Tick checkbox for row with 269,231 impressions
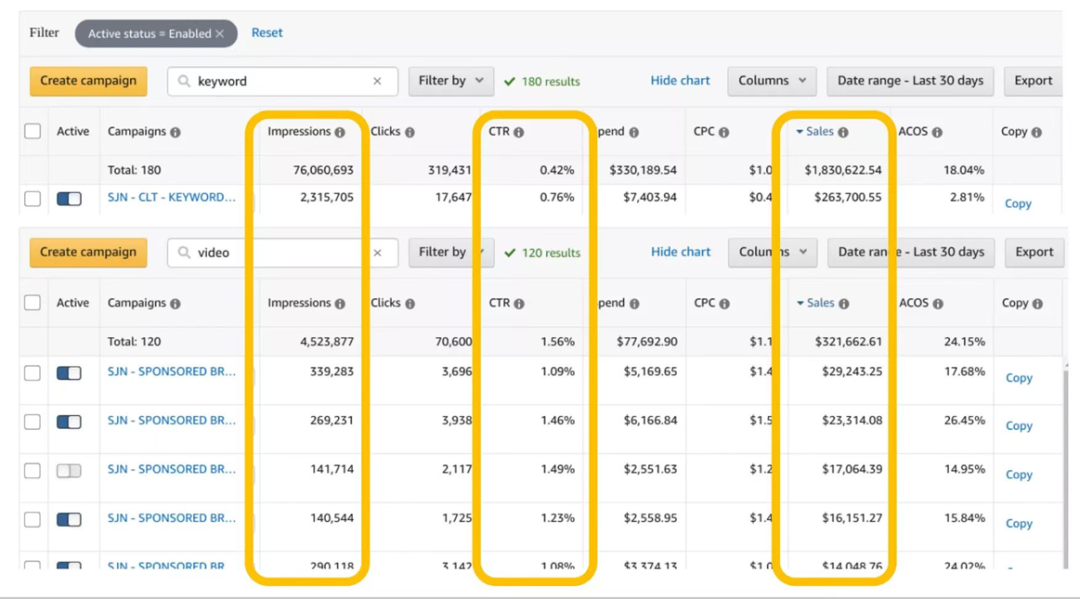Screen dimensions: 1080x599 point(32,421)
